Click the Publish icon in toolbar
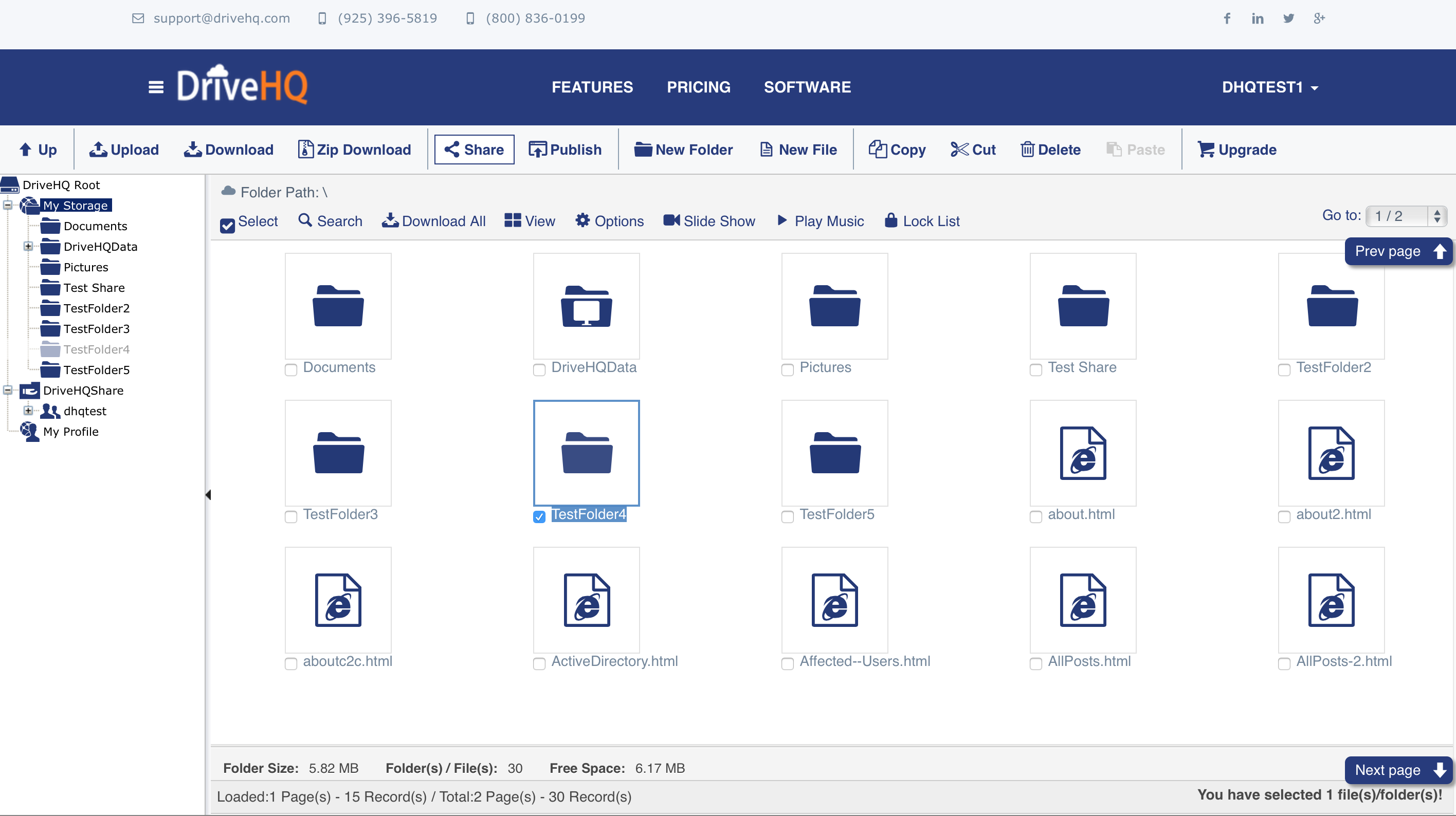Viewport: 1456px width, 816px height. pyautogui.click(x=537, y=150)
